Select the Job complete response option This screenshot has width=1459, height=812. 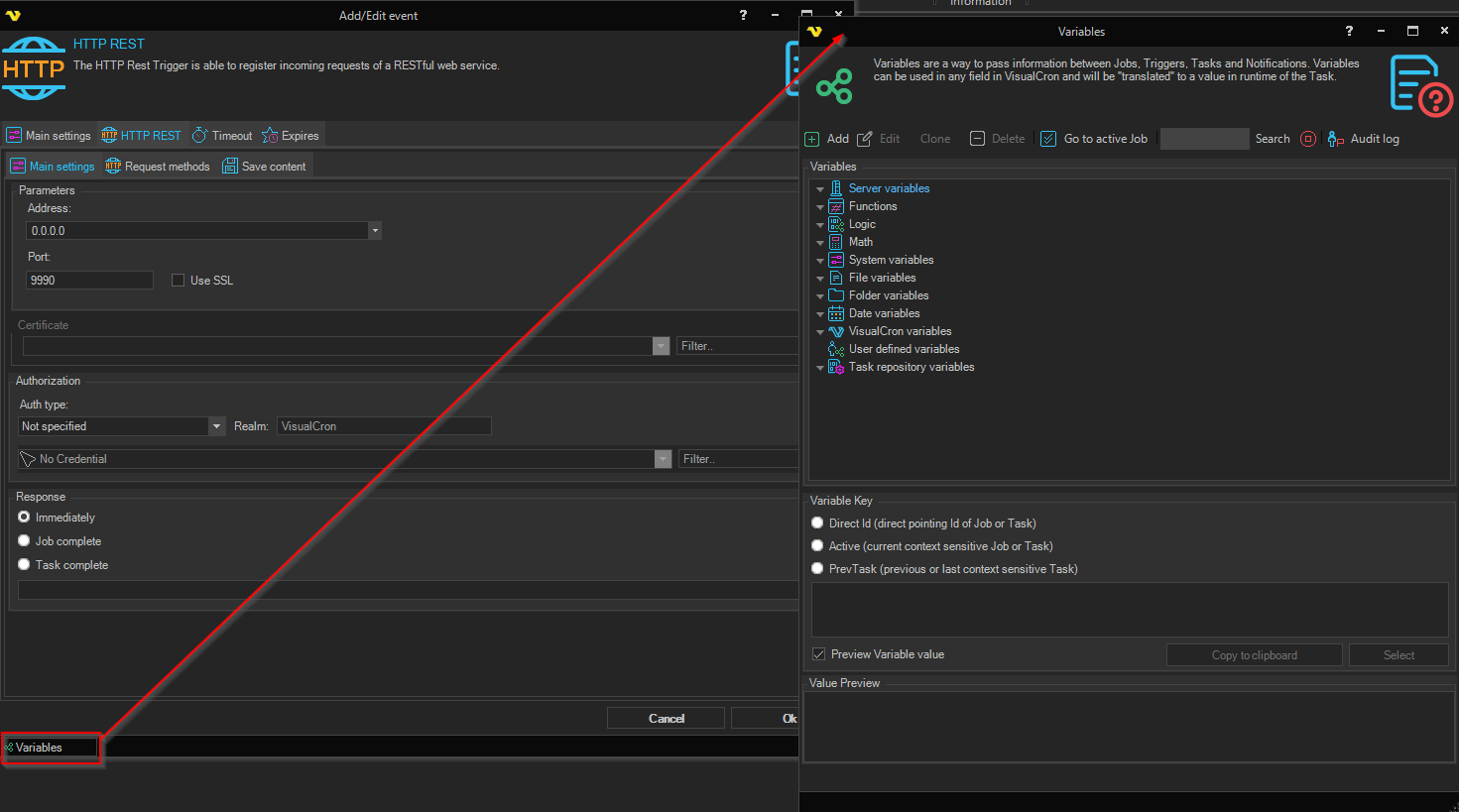tap(24, 541)
